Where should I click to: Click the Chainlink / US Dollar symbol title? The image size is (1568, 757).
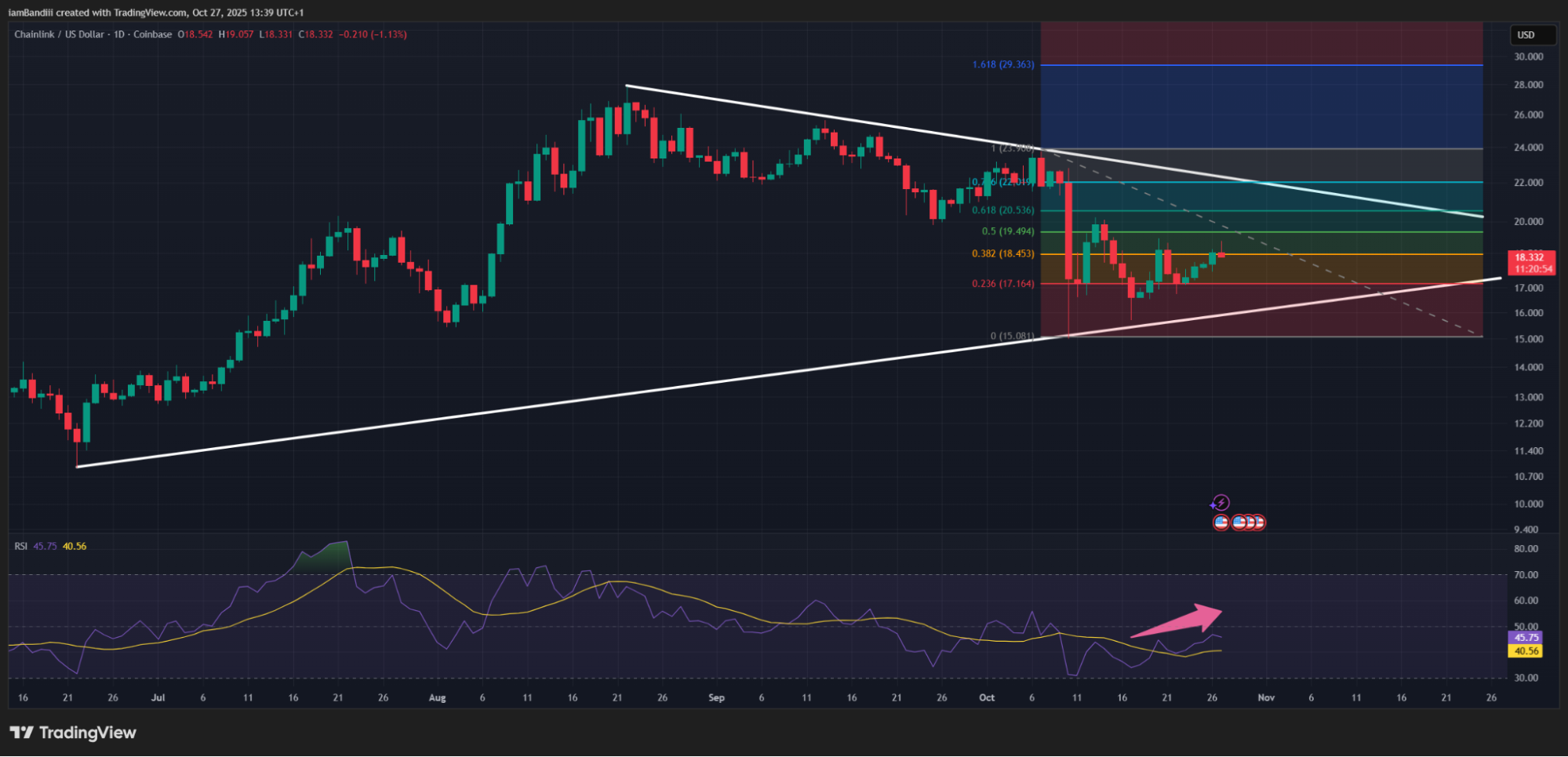(59, 35)
